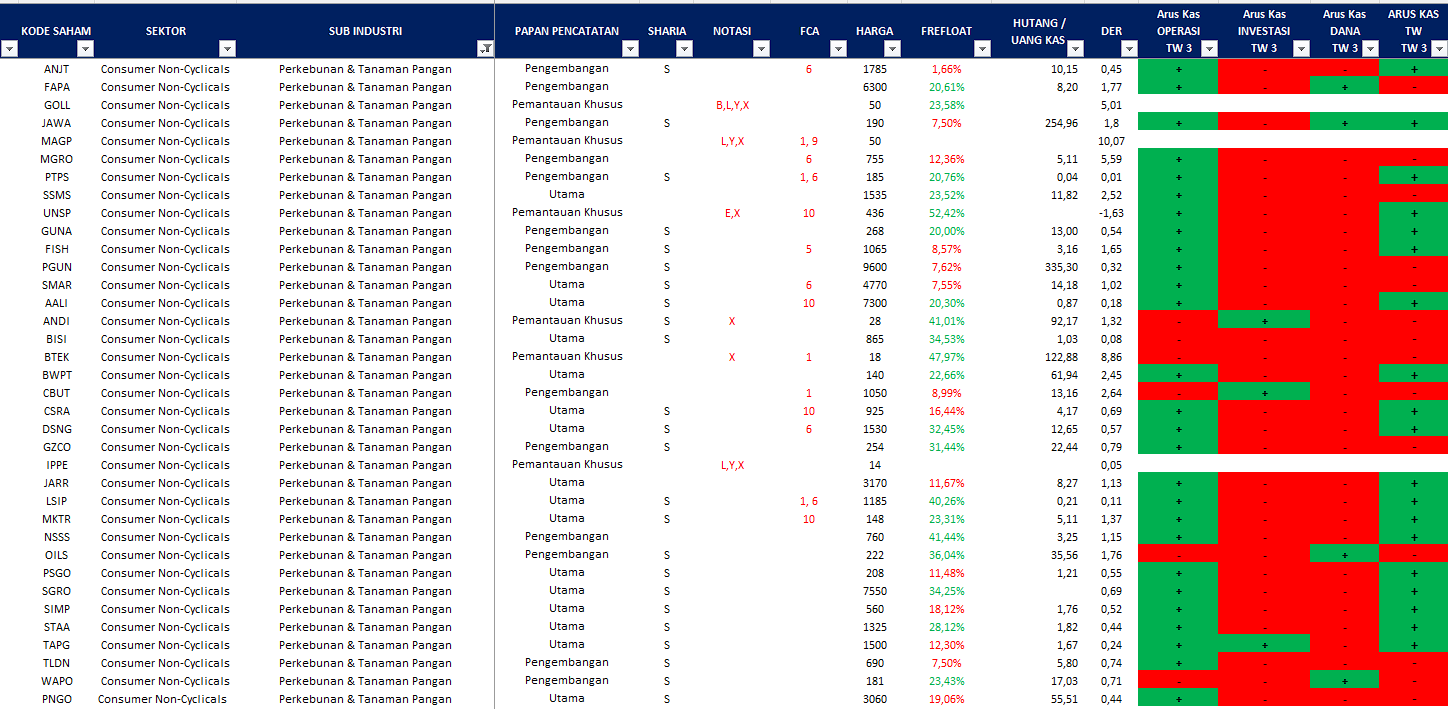Select the BISI stock code cell
The width and height of the screenshot is (1448, 709).
(57, 339)
